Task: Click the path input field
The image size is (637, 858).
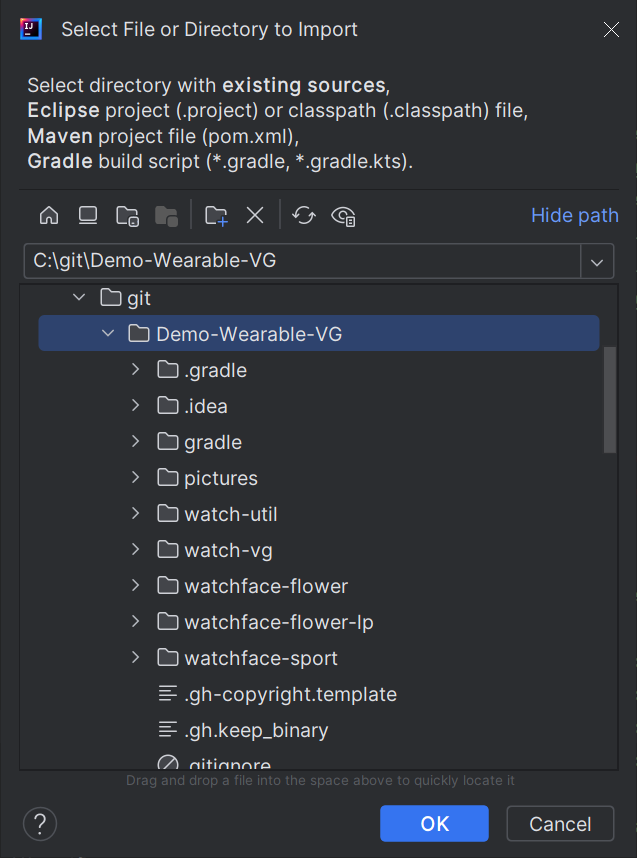Action: click(300, 261)
